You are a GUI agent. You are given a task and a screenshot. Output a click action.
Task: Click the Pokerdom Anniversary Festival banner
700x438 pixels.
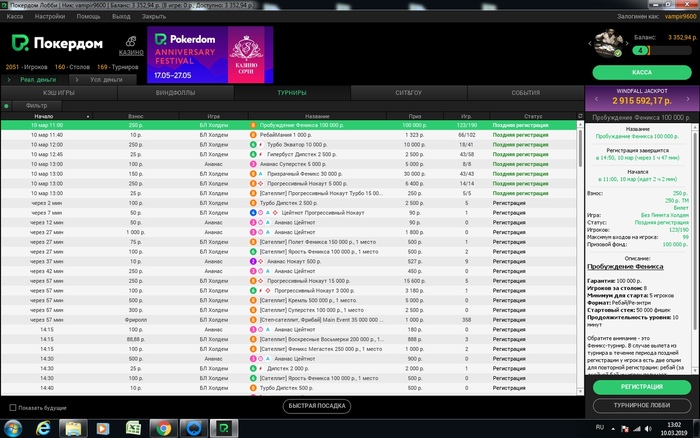(210, 54)
